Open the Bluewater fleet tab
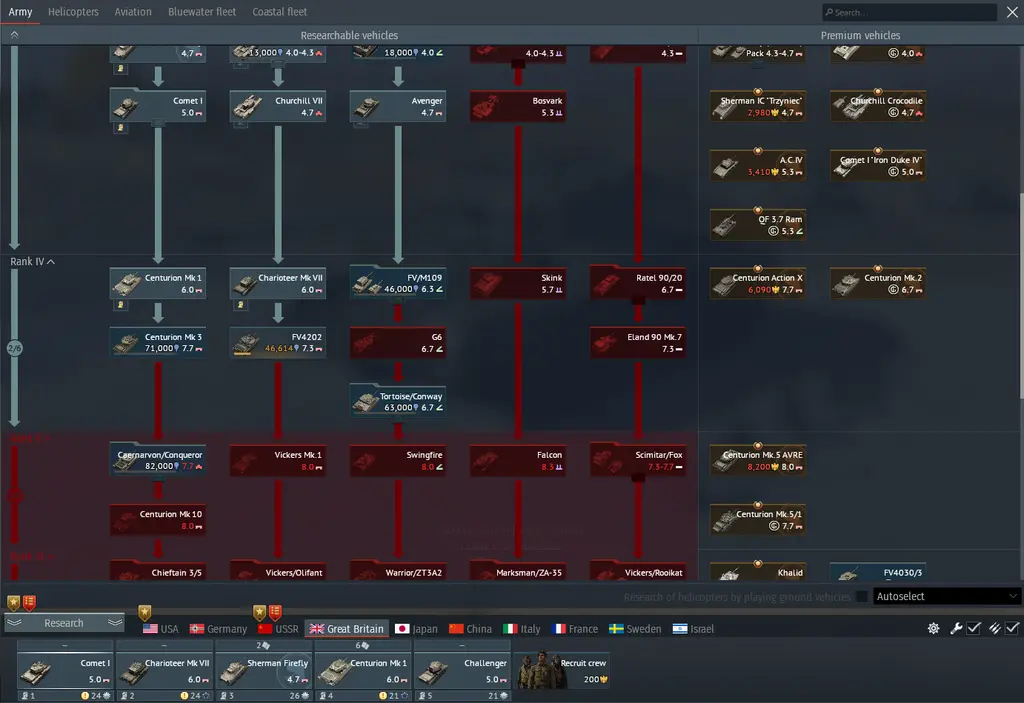The image size is (1024, 703). click(x=202, y=12)
